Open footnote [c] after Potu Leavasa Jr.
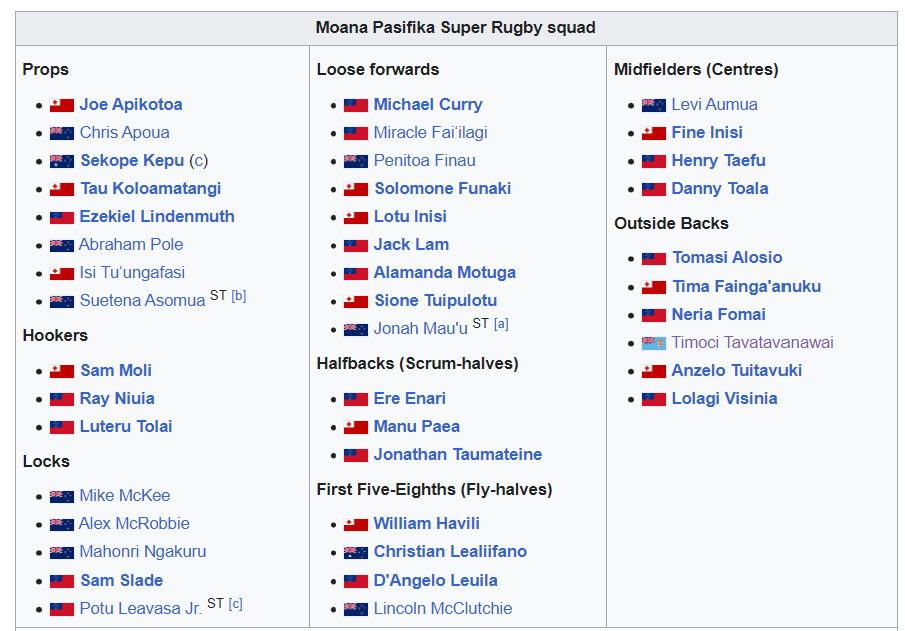905x631 pixels. tap(235, 604)
